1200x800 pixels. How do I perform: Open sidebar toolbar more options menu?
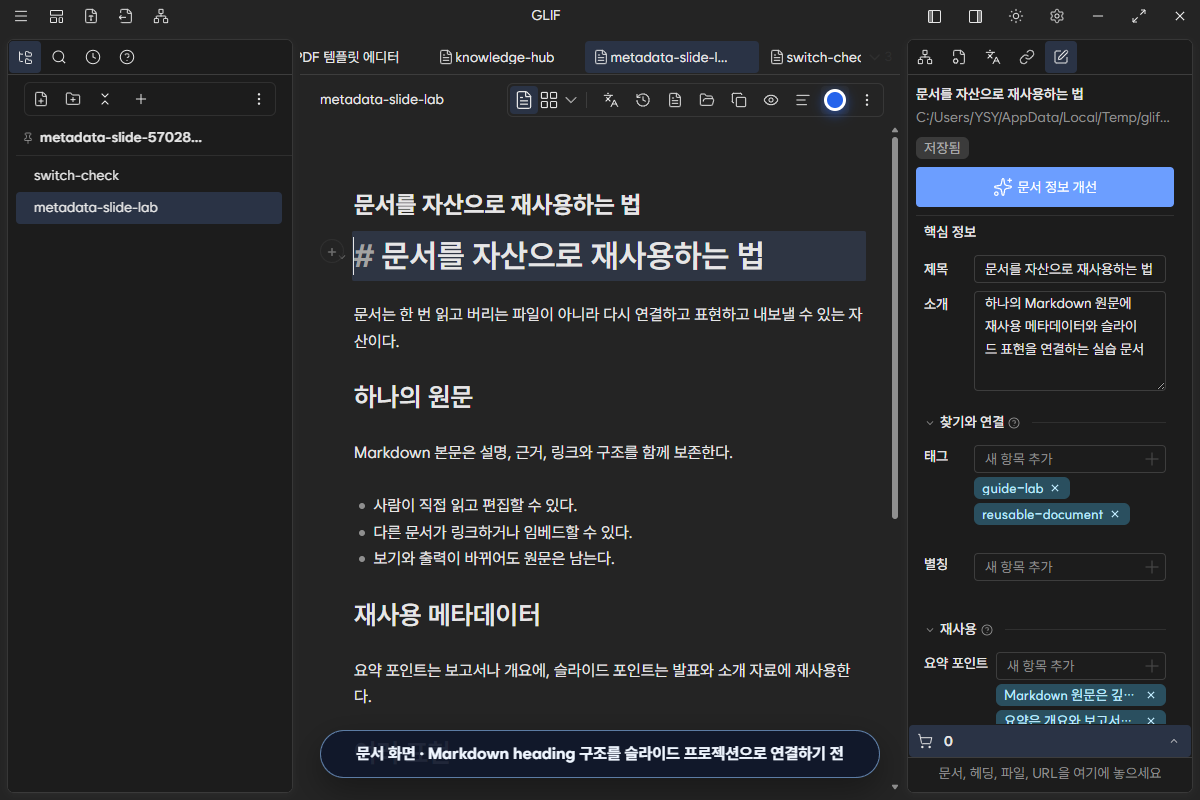pos(259,99)
